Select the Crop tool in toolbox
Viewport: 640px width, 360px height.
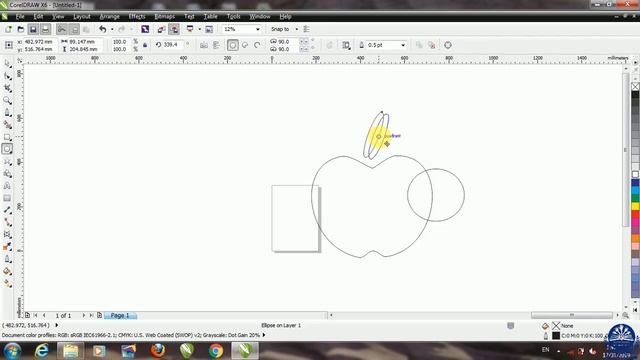coord(7,88)
